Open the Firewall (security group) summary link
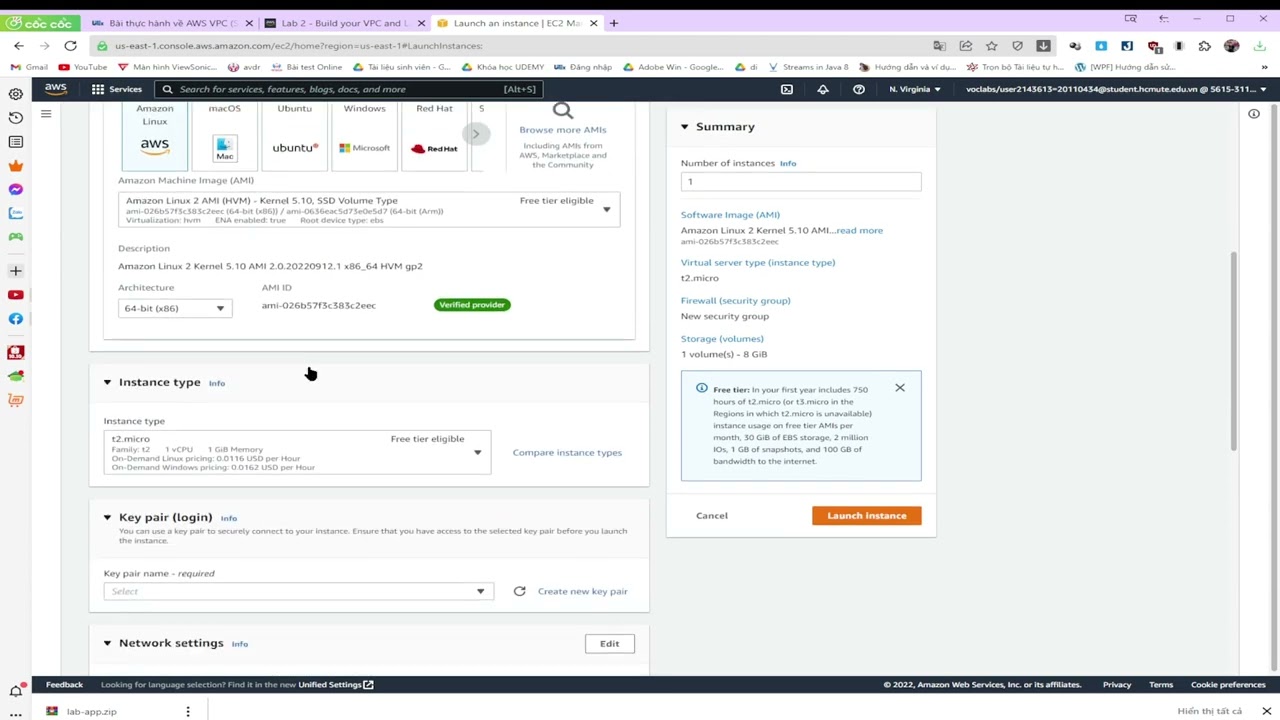Image resolution: width=1280 pixels, height=720 pixels. (x=735, y=300)
